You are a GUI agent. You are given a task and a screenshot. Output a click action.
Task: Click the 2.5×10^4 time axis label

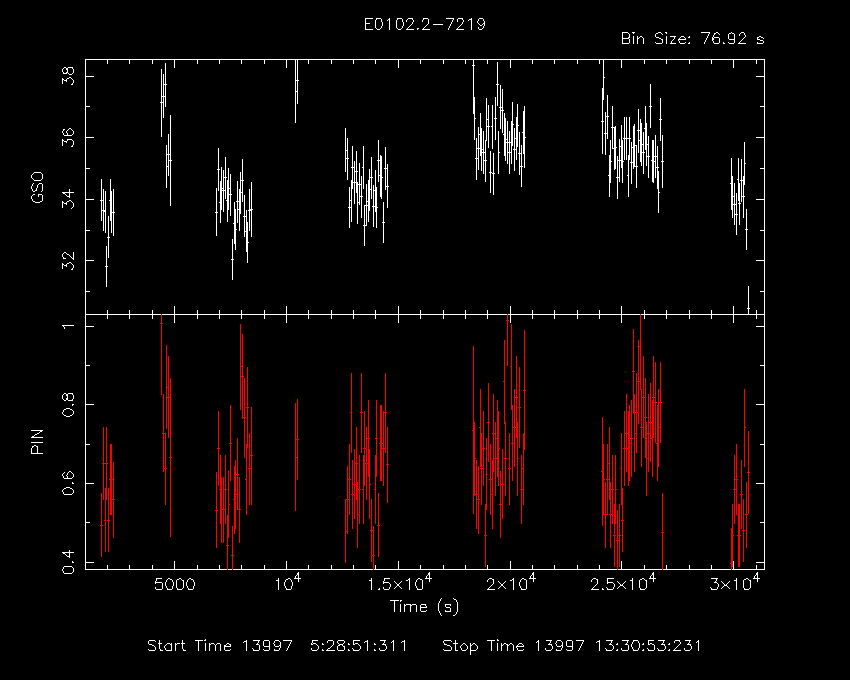[x=623, y=583]
